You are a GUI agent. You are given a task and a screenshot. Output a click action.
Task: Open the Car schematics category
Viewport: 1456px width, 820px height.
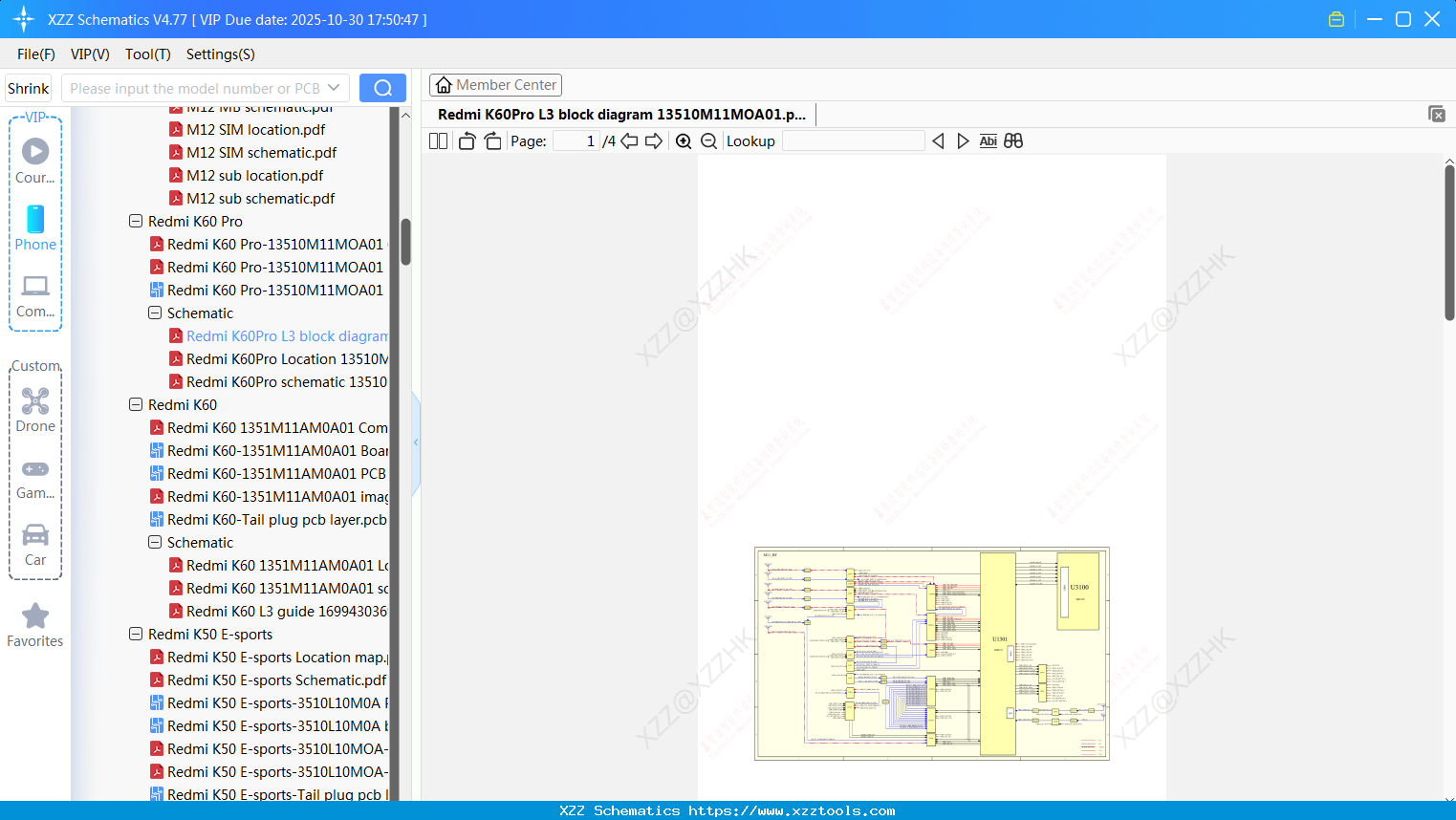point(35,545)
